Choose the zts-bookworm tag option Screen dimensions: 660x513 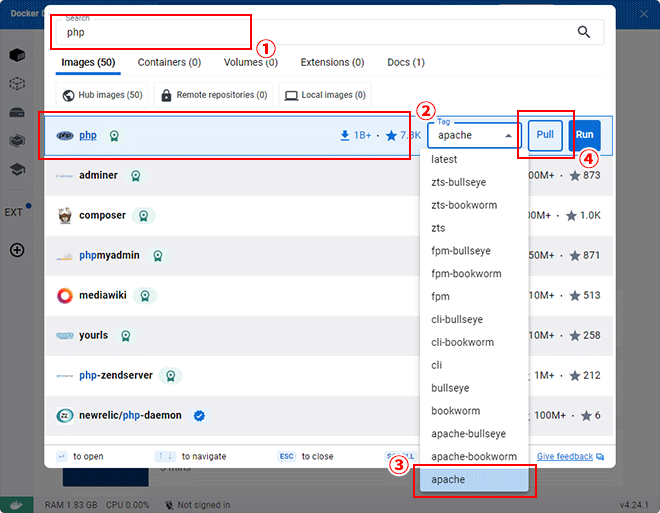coord(474,205)
